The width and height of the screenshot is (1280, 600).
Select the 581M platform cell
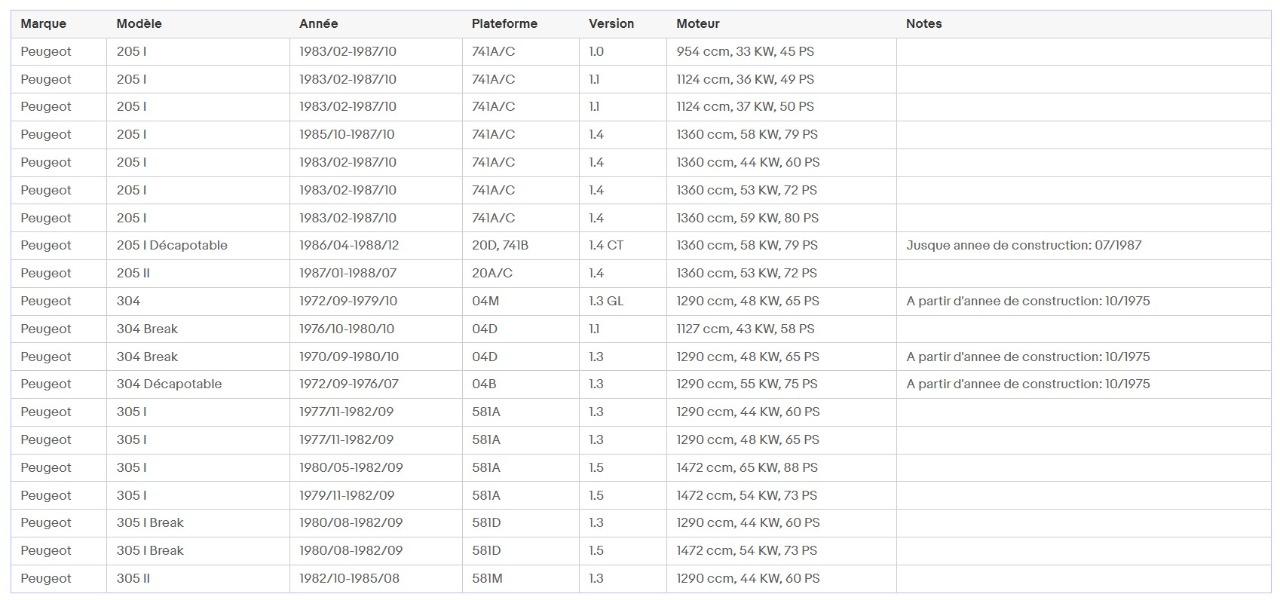(487, 578)
